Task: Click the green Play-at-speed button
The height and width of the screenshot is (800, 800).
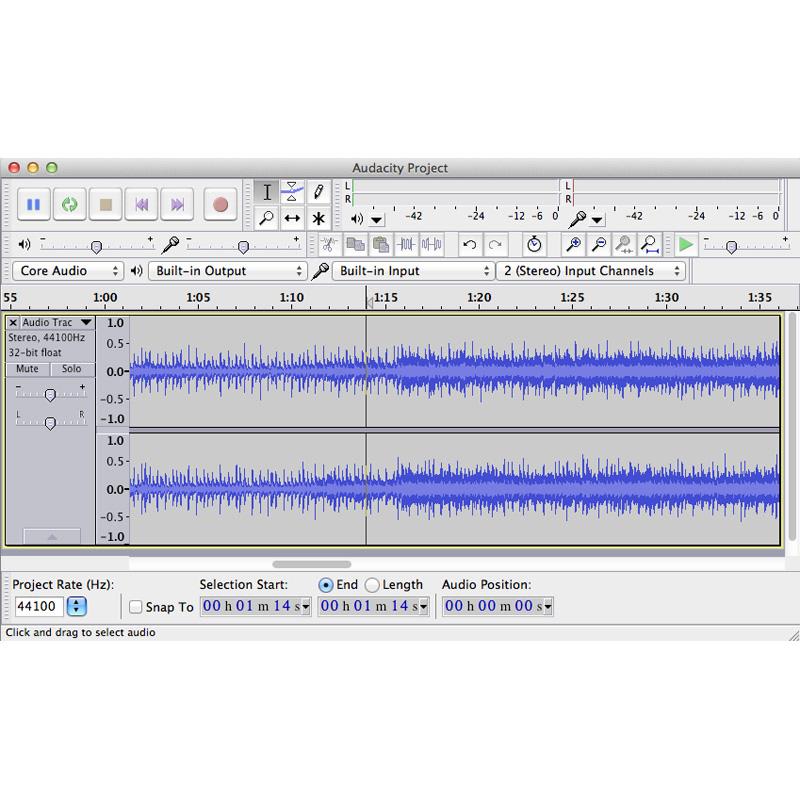Action: (686, 245)
